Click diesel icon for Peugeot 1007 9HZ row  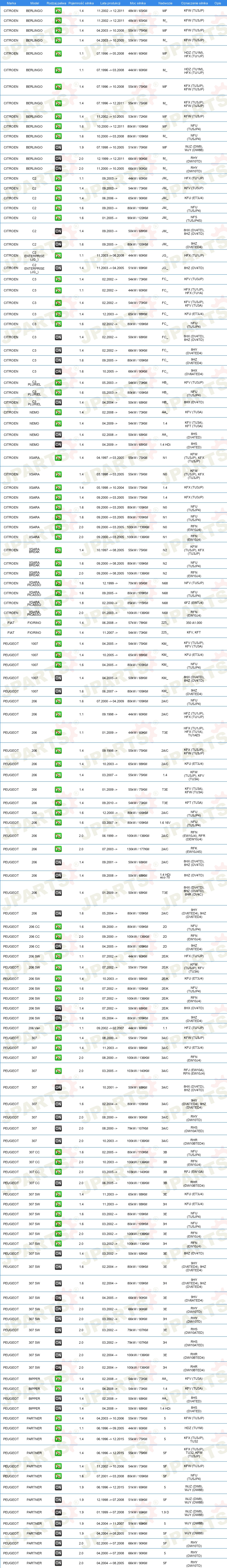click(58, 692)
